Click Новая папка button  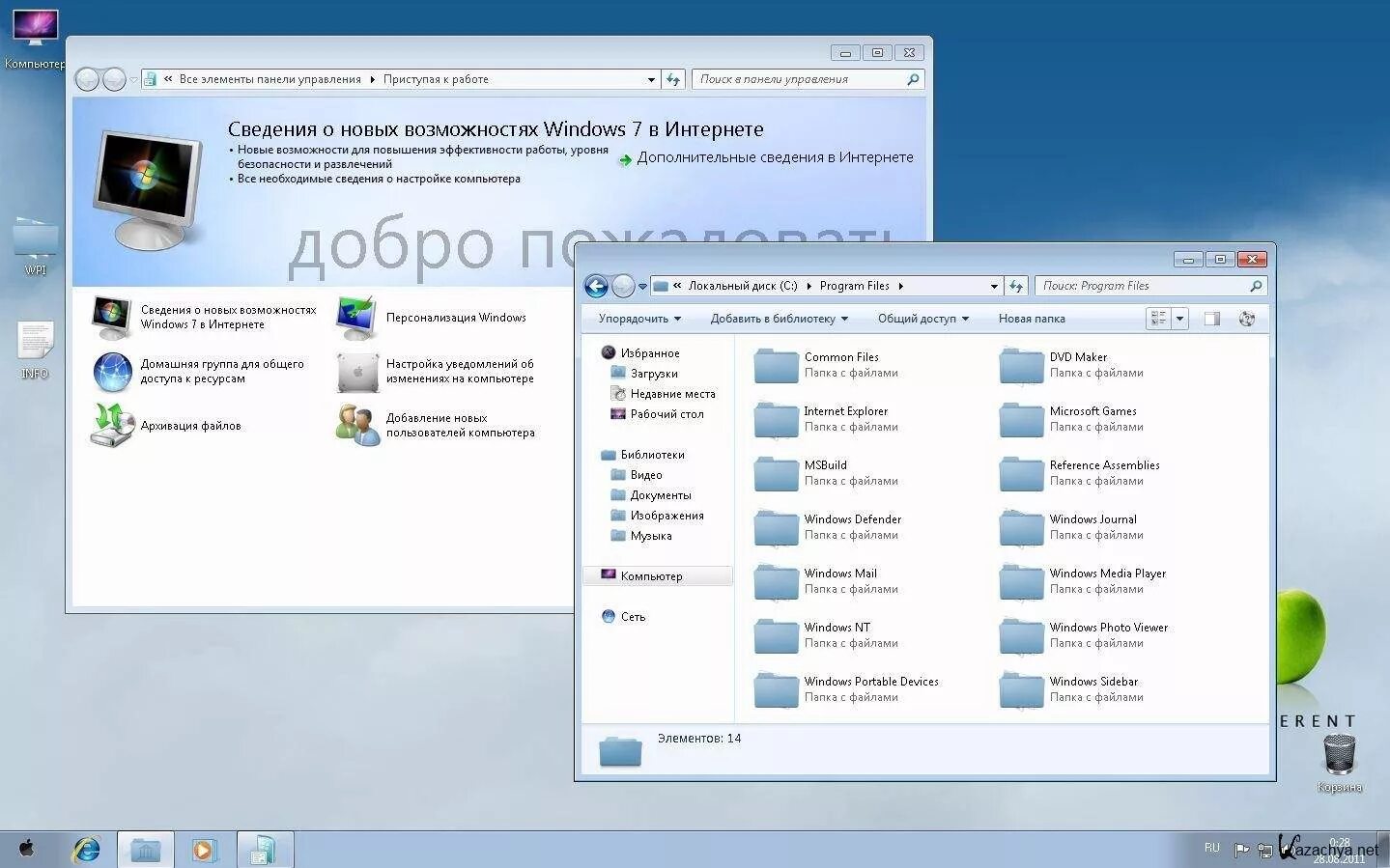click(x=1032, y=319)
